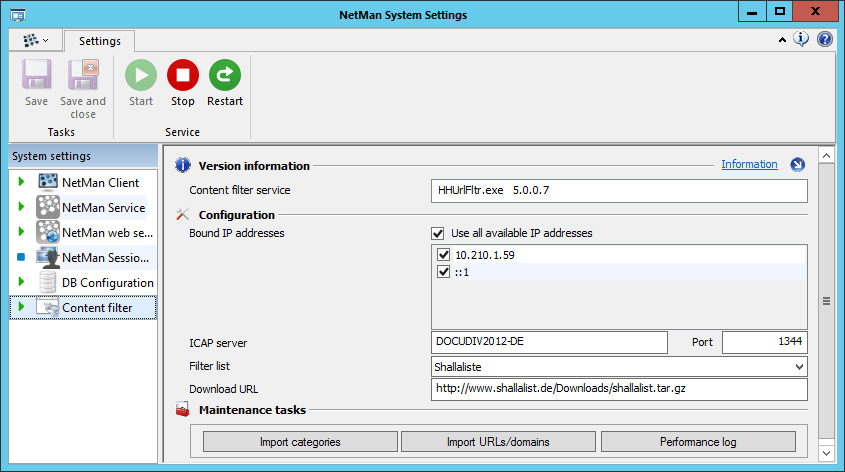Collapse the ribbon with the up chevron
The image size is (845, 472).
tap(782, 40)
